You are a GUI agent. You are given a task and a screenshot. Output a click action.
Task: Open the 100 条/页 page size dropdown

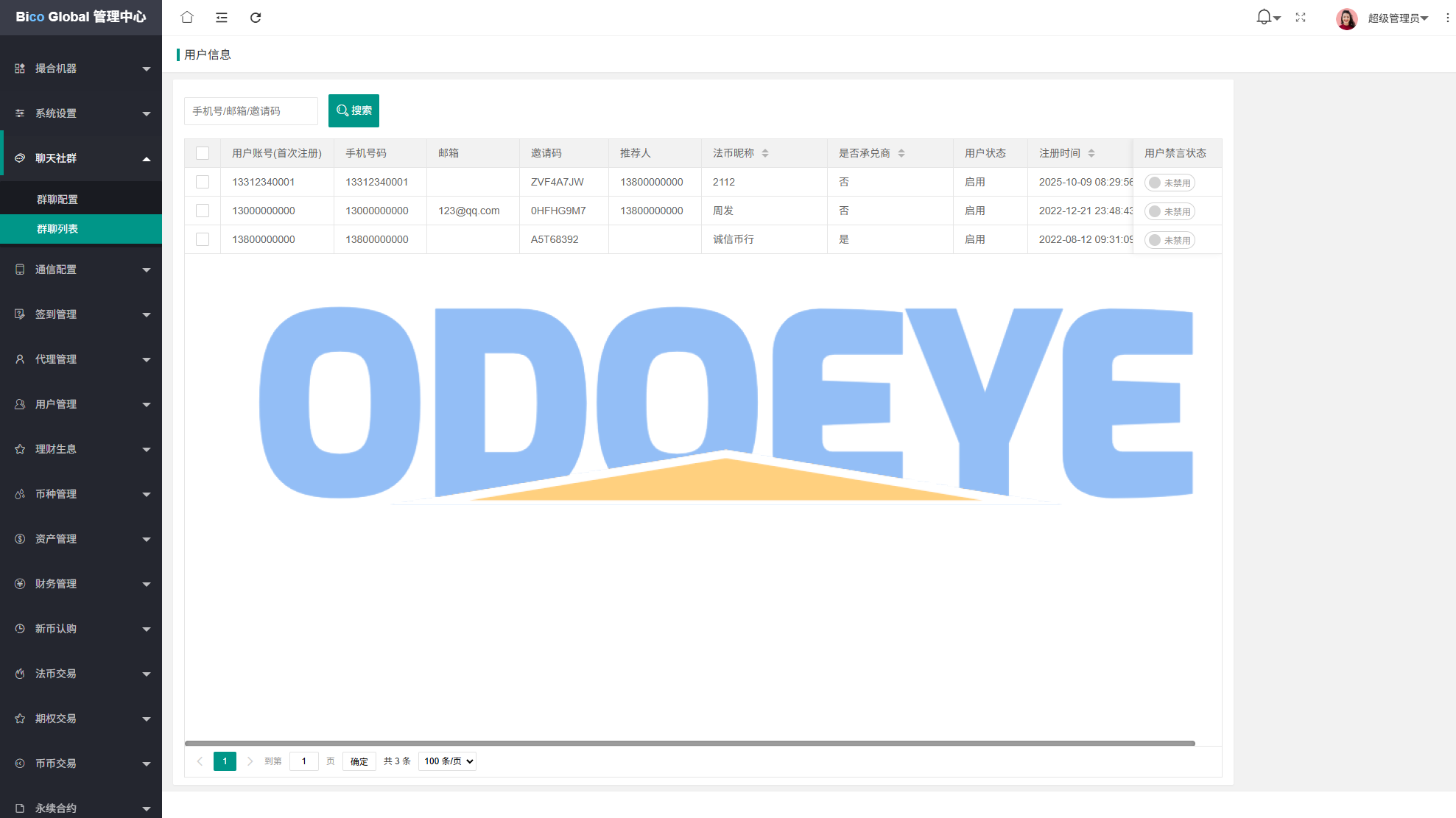pyautogui.click(x=448, y=761)
